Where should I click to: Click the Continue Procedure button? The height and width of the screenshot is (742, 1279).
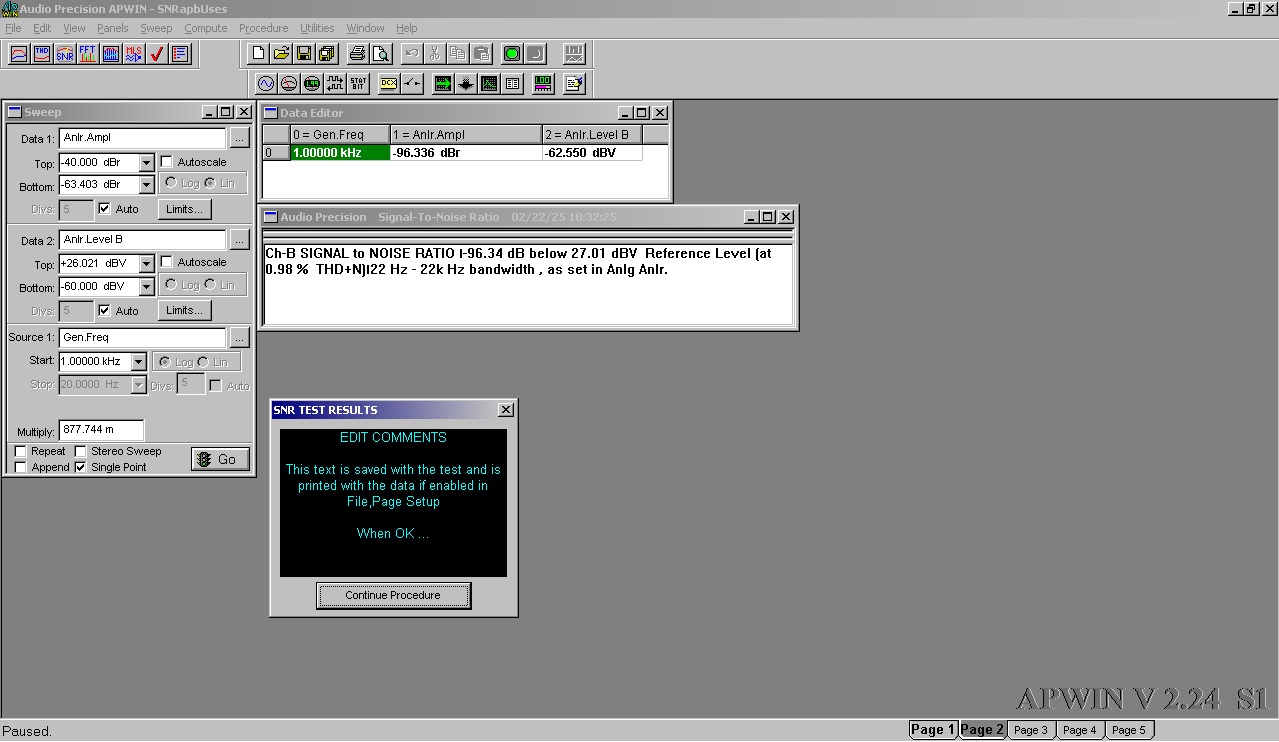pos(393,595)
